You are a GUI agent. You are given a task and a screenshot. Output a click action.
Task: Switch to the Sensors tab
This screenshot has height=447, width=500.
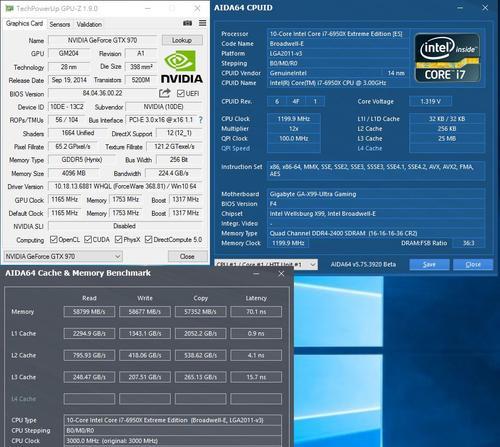[x=60, y=24]
